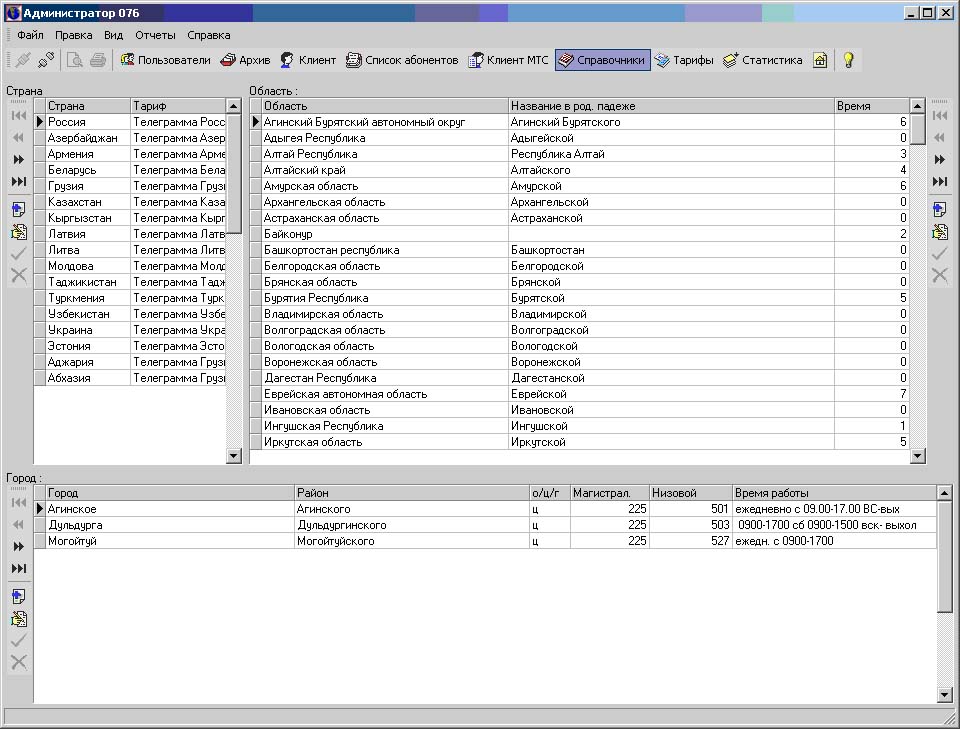Go to last record in Город navigator
960x729 pixels.
pyautogui.click(x=18, y=569)
